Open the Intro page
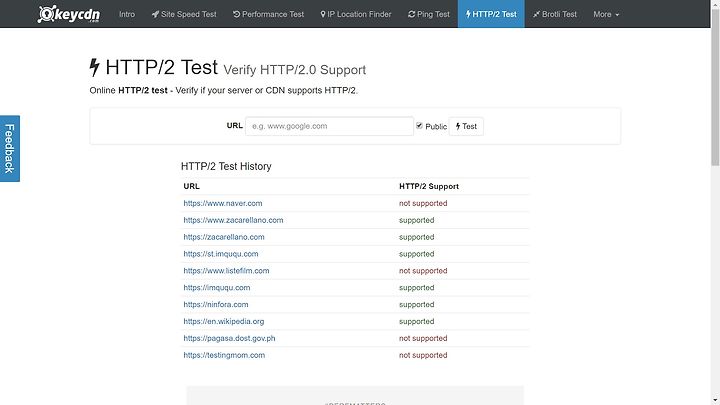Screen dimensions: 720x405 [127, 14]
